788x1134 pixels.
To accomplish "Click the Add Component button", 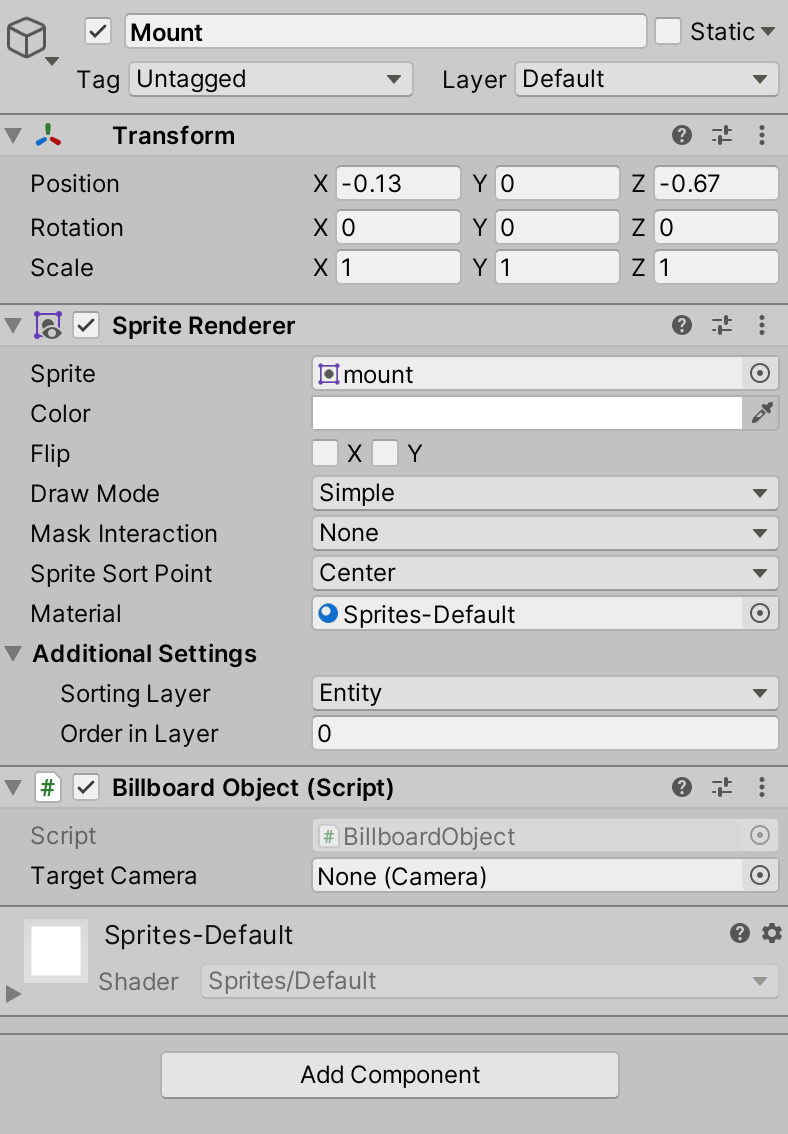I will click(x=390, y=1075).
